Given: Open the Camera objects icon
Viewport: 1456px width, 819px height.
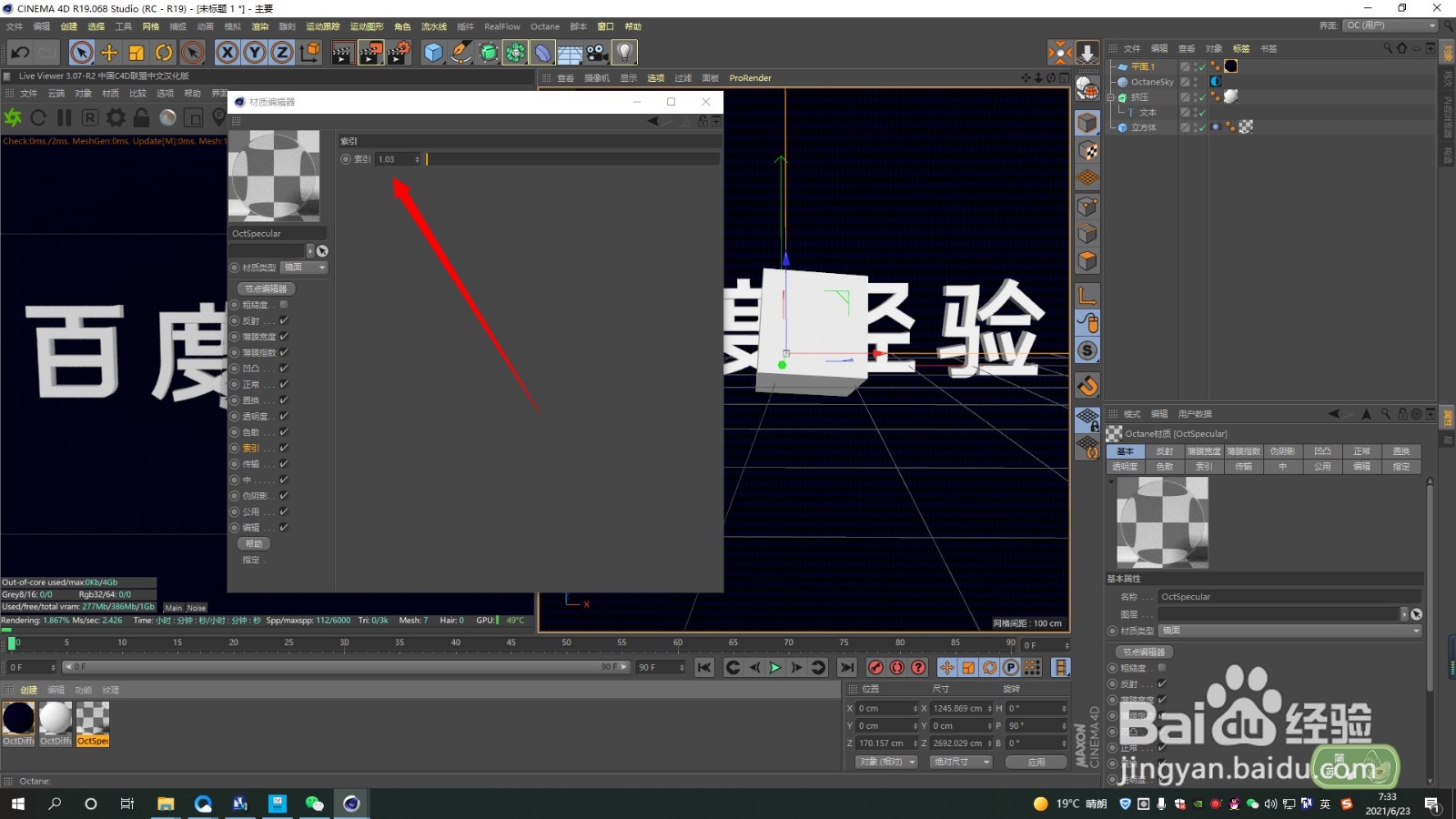Looking at the screenshot, I should 597,53.
